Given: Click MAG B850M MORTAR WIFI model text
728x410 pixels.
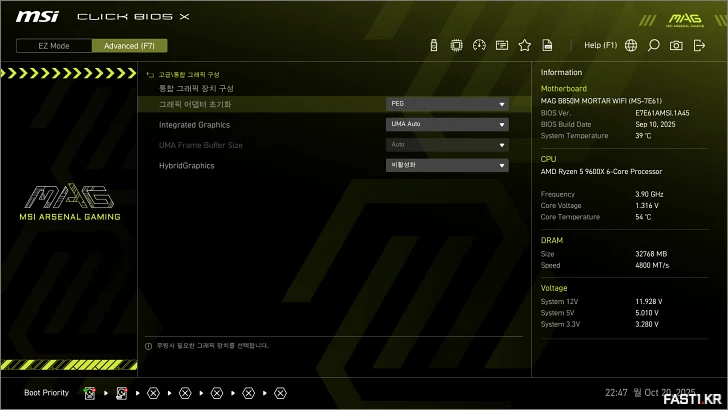Looking at the screenshot, I should [601, 101].
